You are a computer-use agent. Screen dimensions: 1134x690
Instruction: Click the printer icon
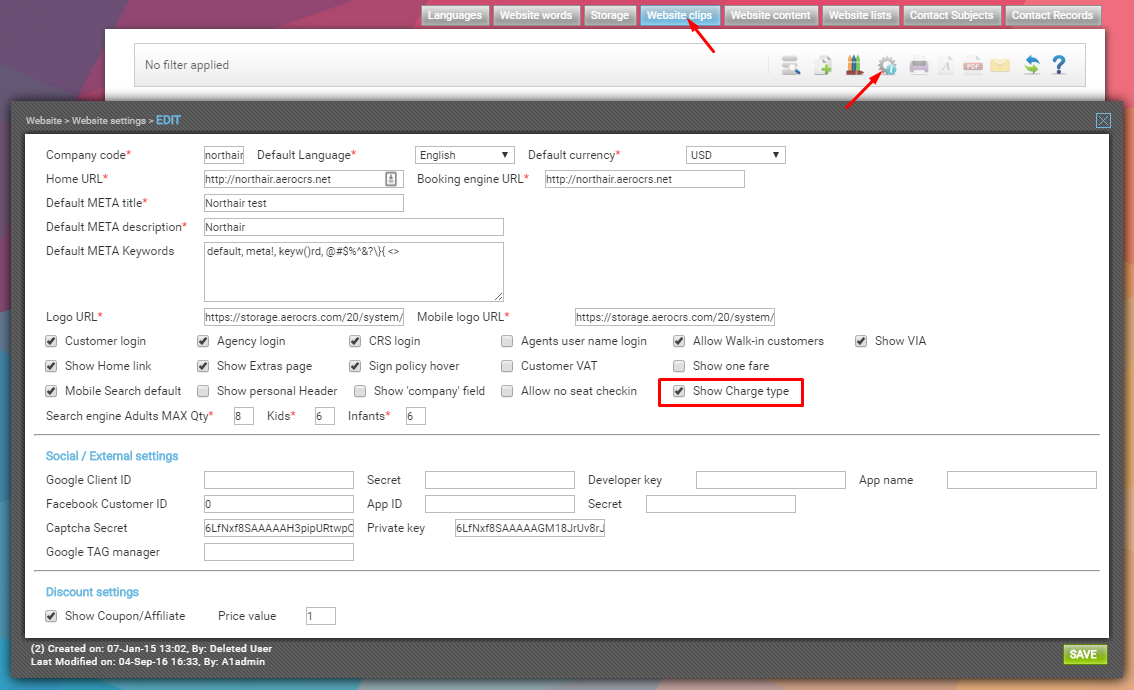pos(918,66)
